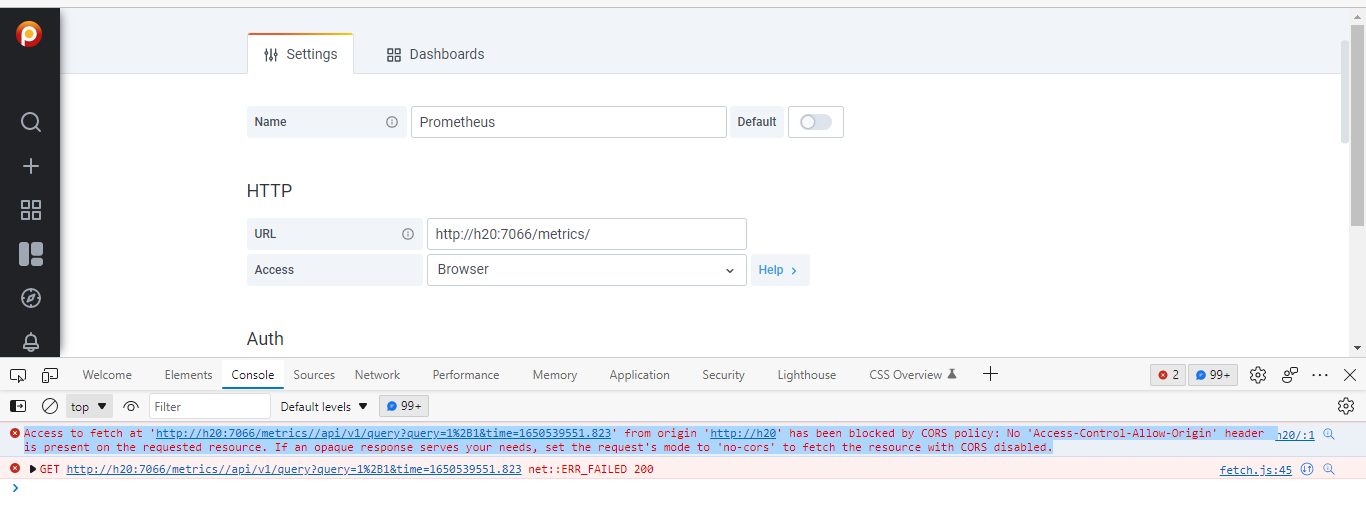Focus the console Filter box

click(210, 406)
